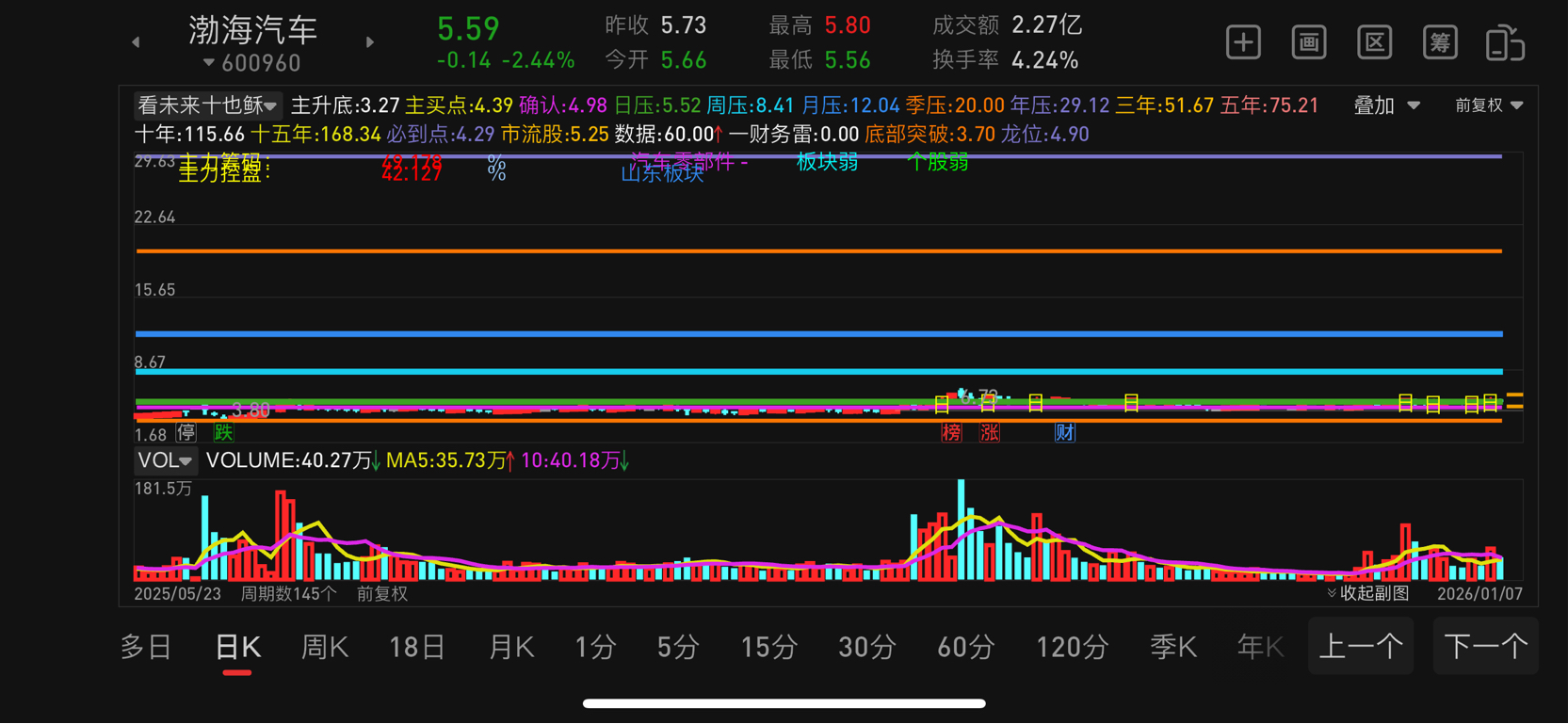Image resolution: width=1568 pixels, height=724 pixels.
Task: Tap the screen rotate device icon
Action: [1505, 42]
